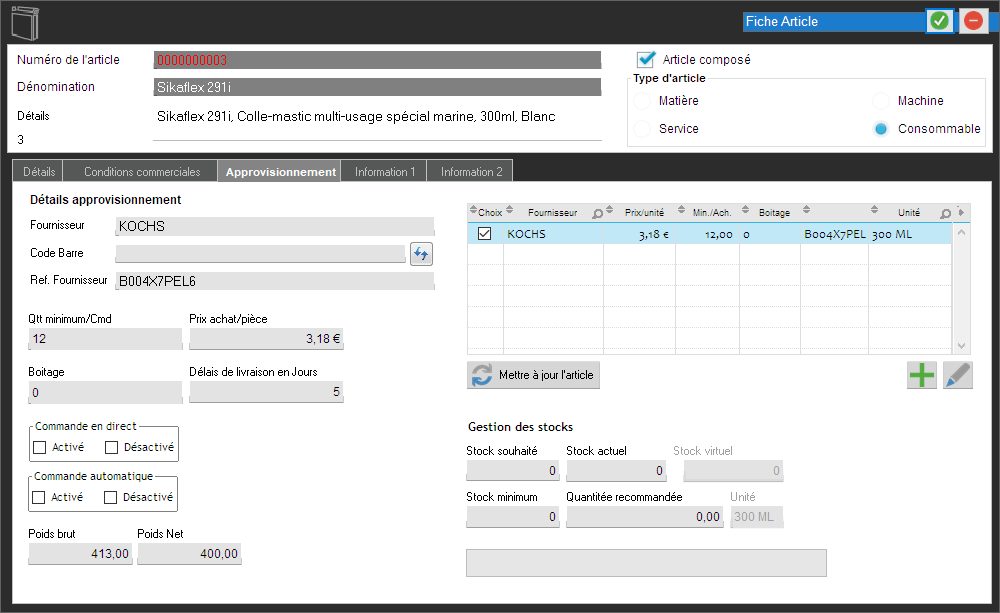
Task: Click the book icon at top left
Action: pyautogui.click(x=25, y=21)
